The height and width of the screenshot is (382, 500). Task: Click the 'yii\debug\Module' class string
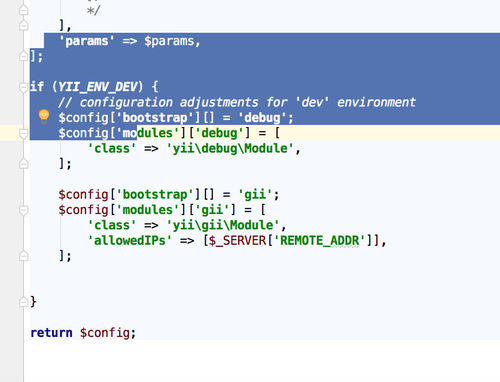pos(230,148)
